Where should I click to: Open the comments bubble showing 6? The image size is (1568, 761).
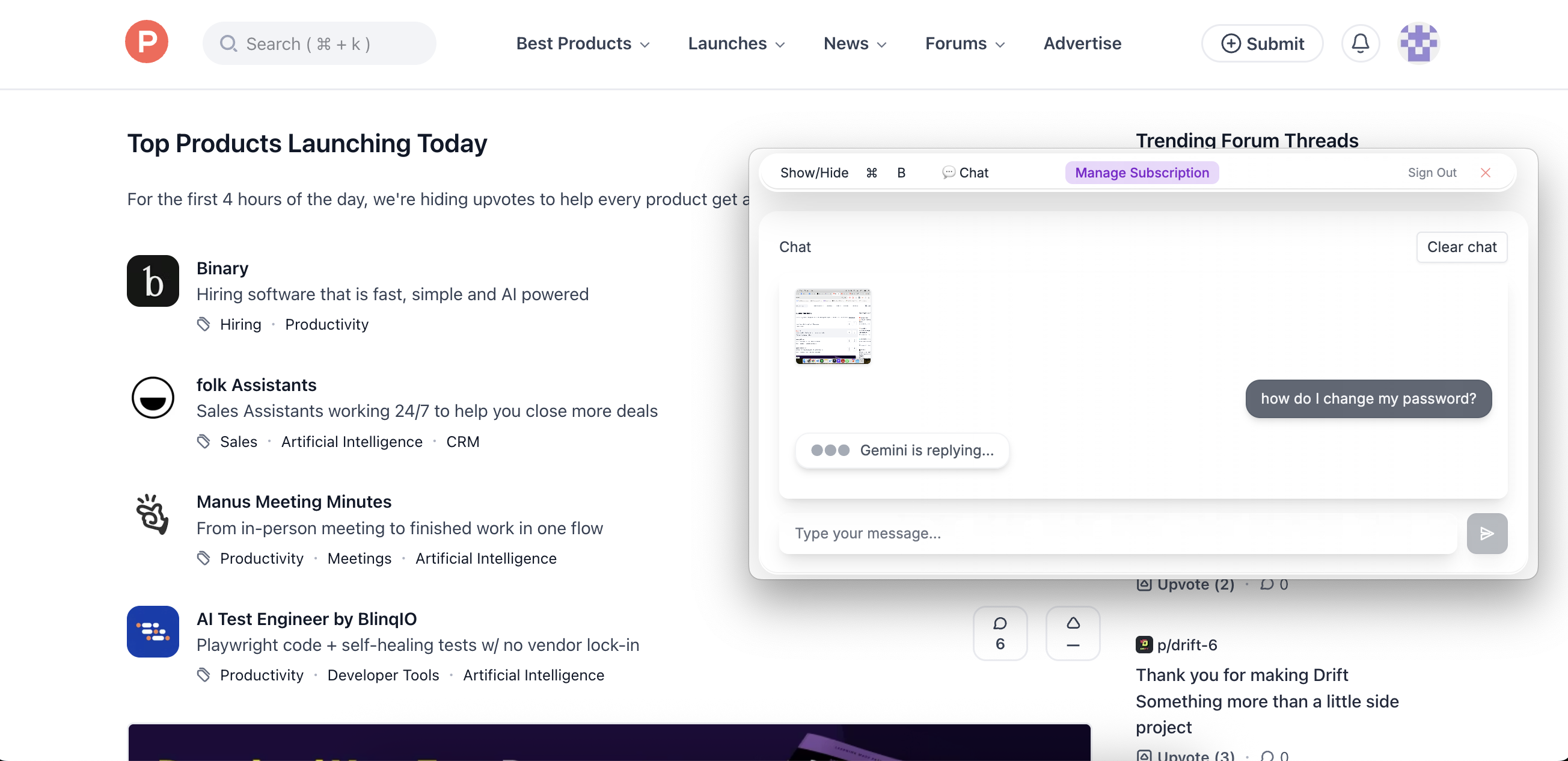click(1000, 633)
